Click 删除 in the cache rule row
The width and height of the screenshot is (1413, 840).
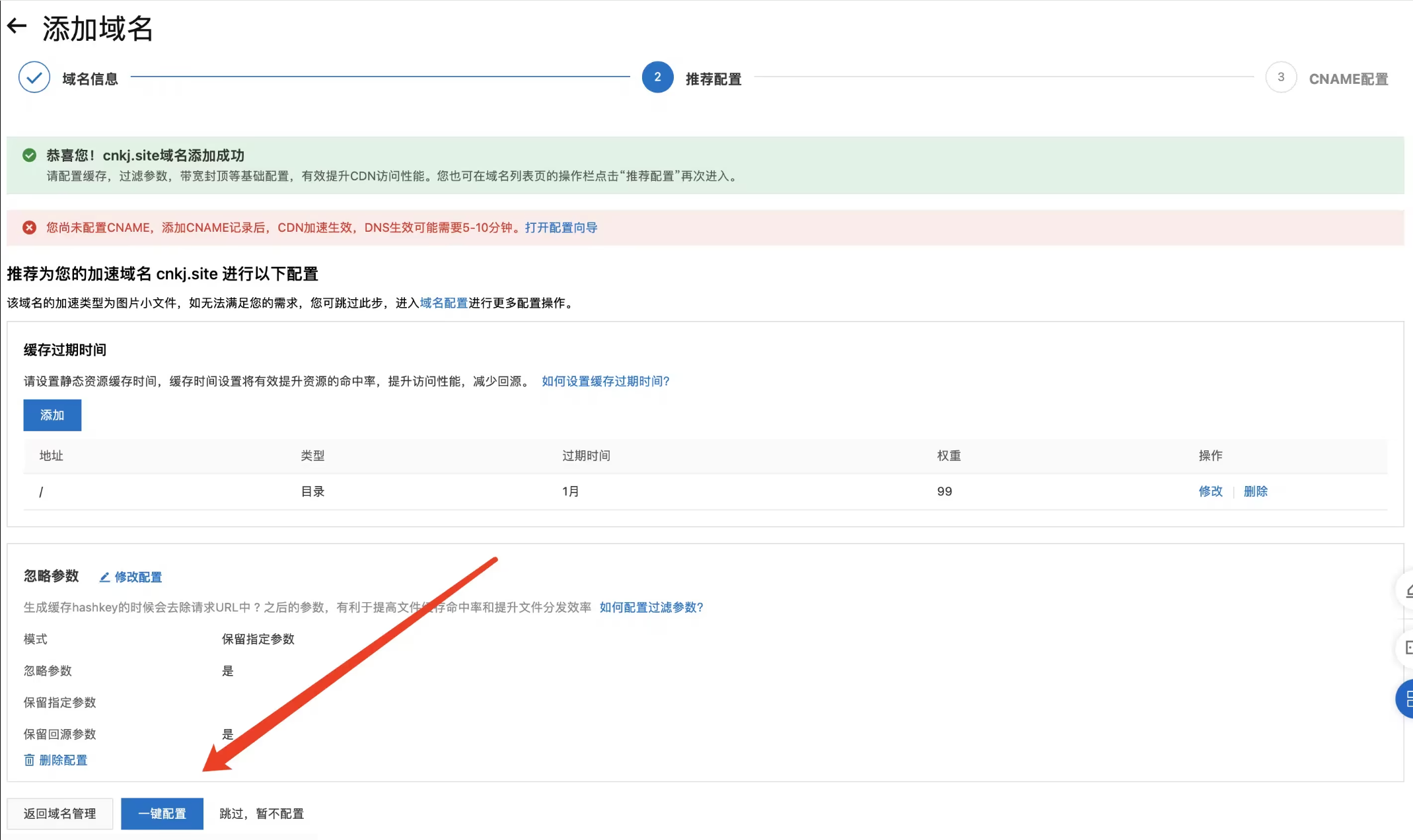(1255, 491)
